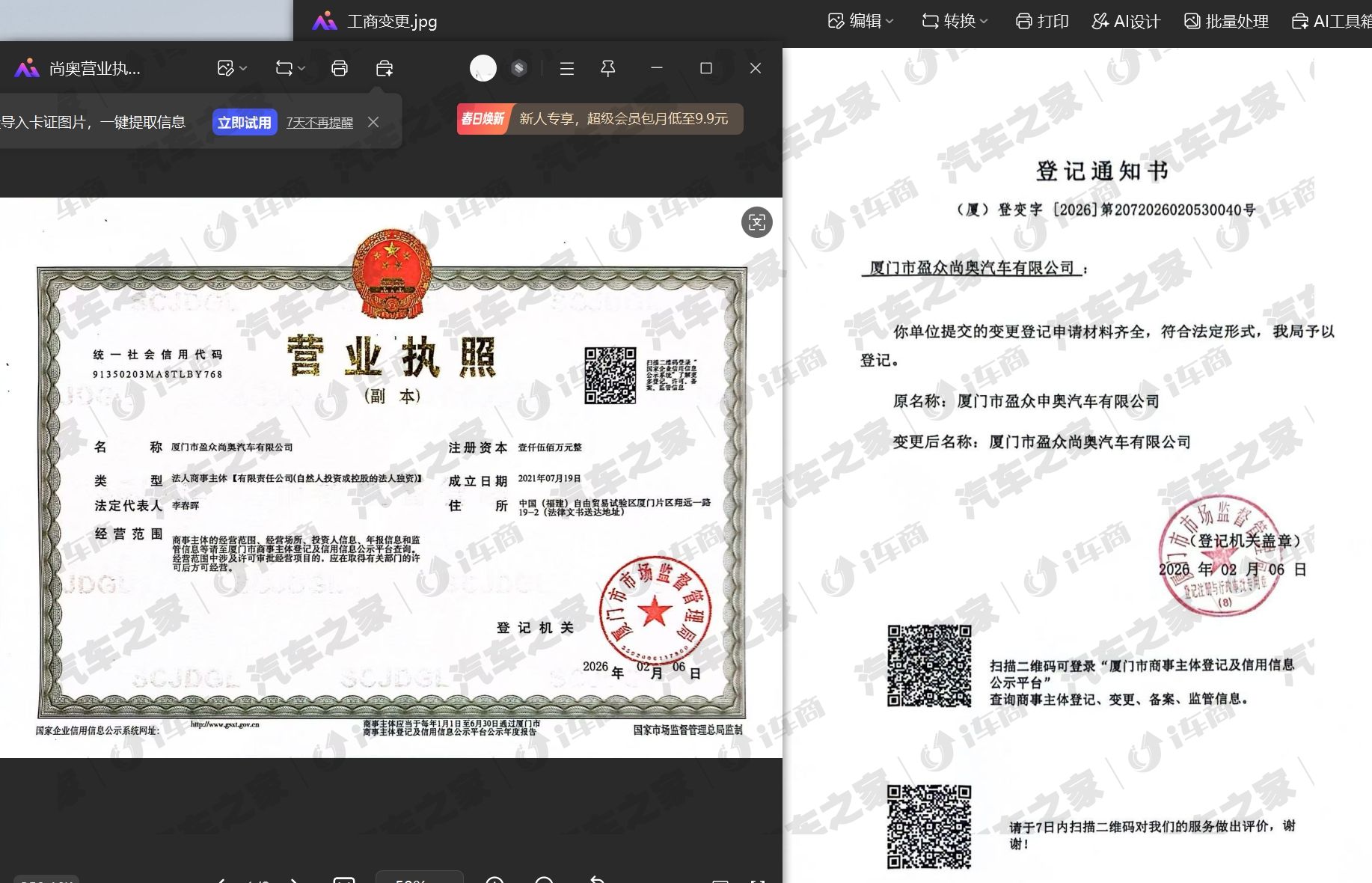This screenshot has width=1372, height=883.
Task: Minimize the 尚奥营业执 window
Action: tap(657, 68)
